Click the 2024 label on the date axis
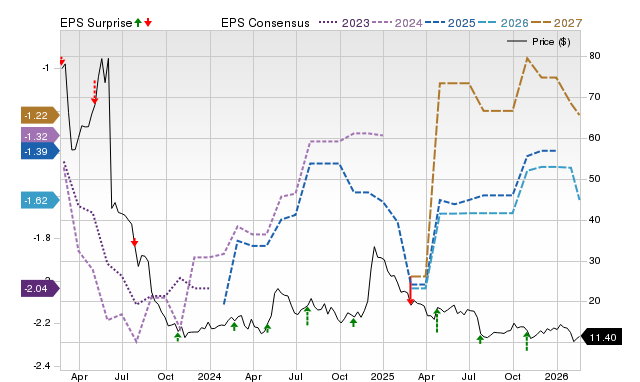Image resolution: width=640 pixels, height=382 pixels. point(209,376)
